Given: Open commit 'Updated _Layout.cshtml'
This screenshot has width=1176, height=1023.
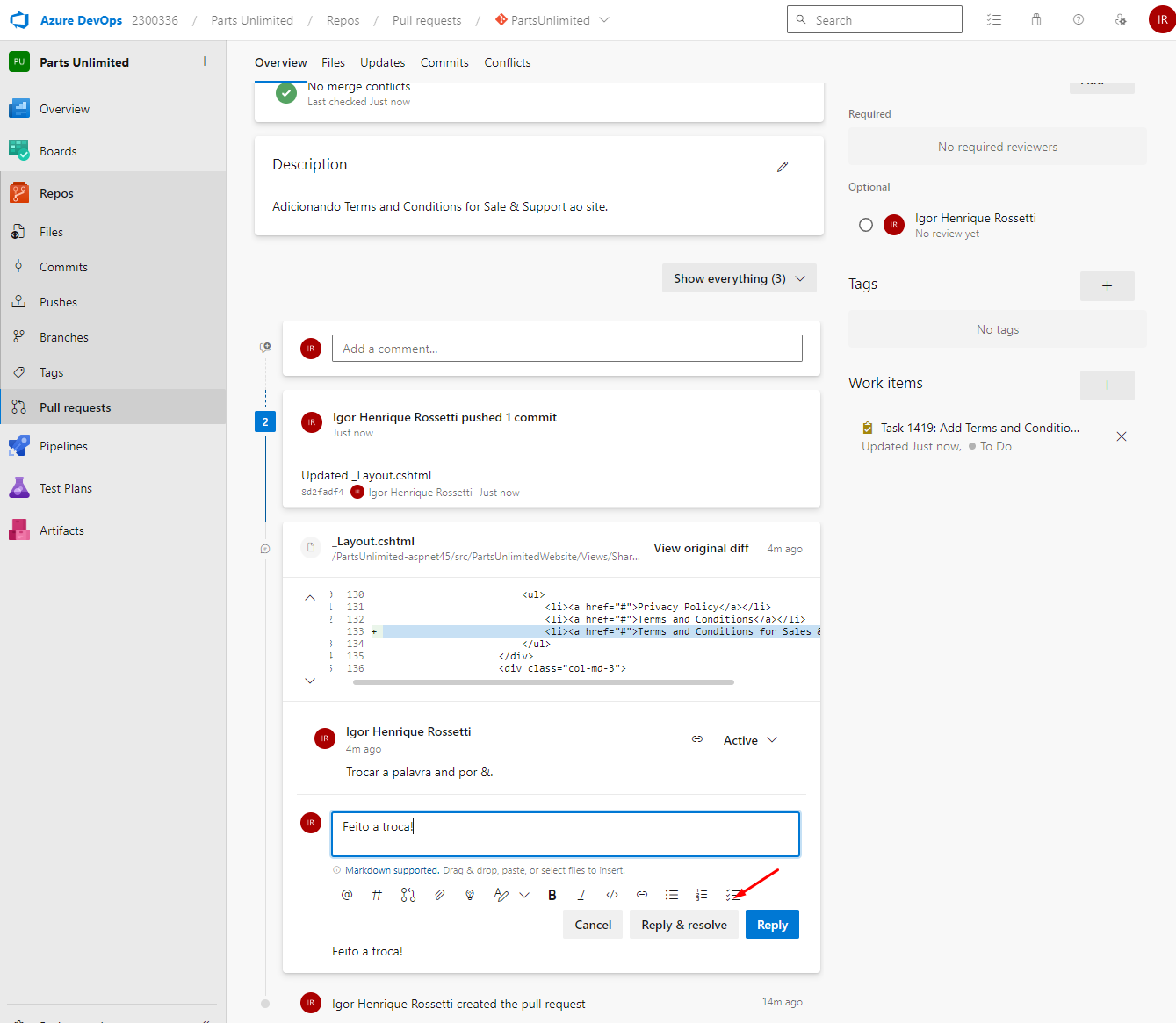Looking at the screenshot, I should pos(366,475).
